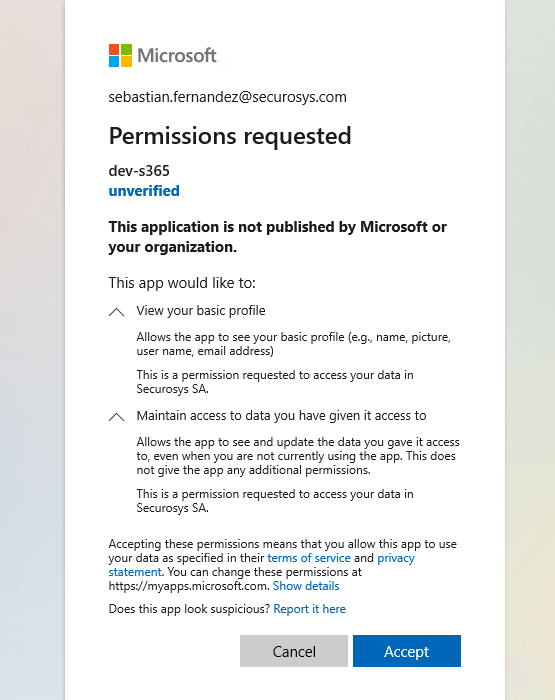Collapse the View your basic profile chevron
The width and height of the screenshot is (555, 700).
117,312
